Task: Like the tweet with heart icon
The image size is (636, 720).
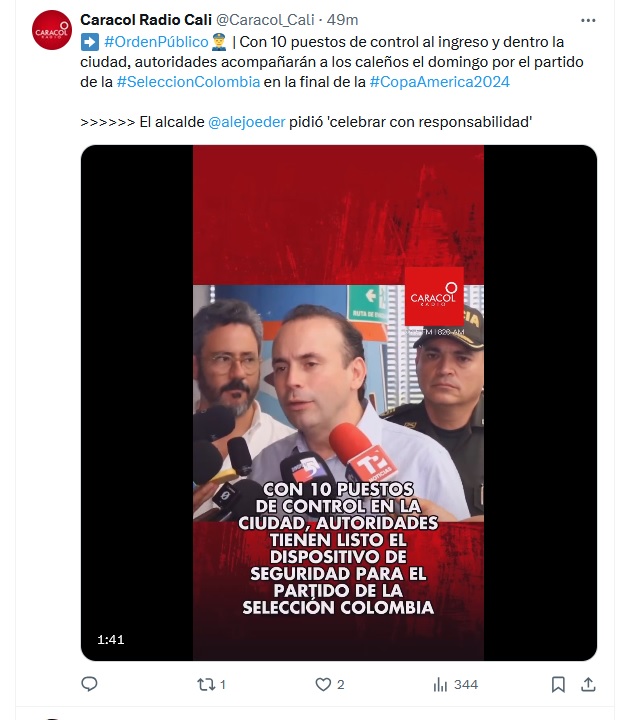Action: [323, 685]
